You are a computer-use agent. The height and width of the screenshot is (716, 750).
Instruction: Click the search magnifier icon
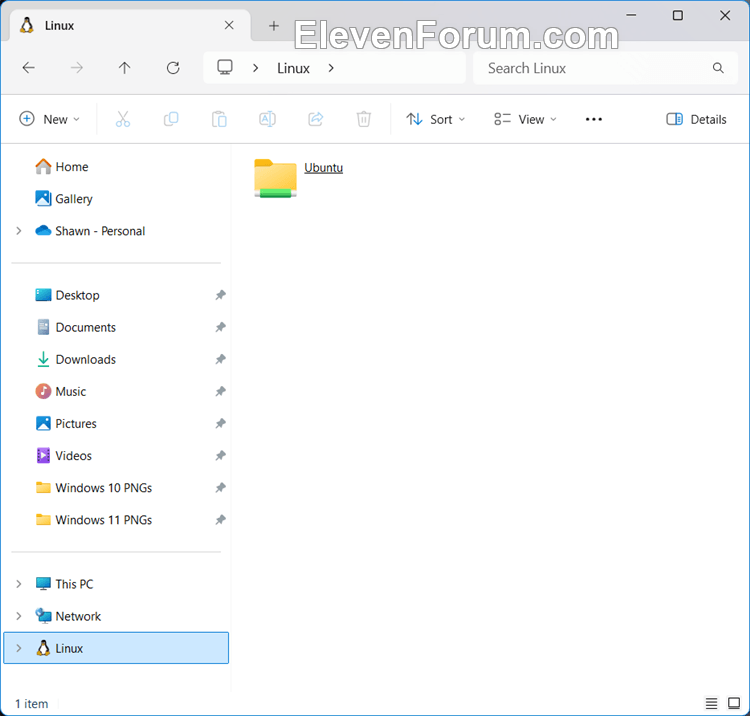point(718,68)
